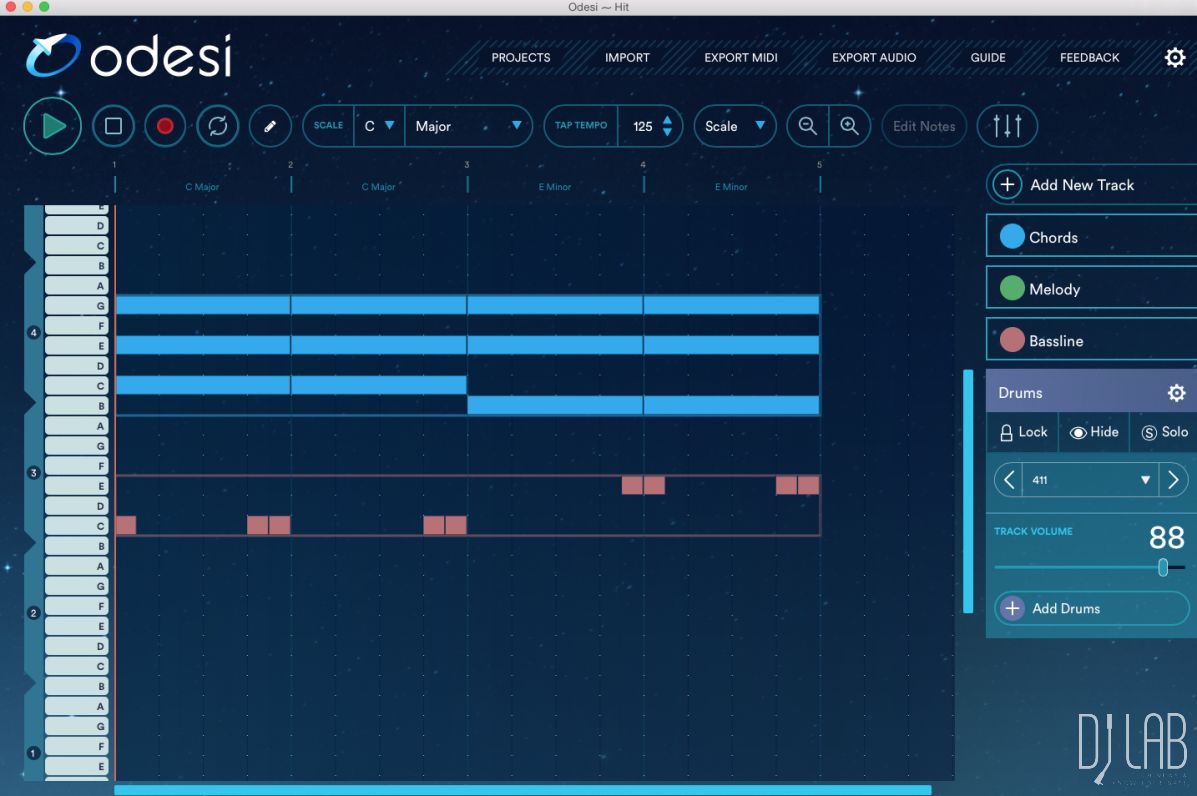This screenshot has width=1197, height=796.
Task: Zoom in on the piano roll
Action: pos(850,126)
